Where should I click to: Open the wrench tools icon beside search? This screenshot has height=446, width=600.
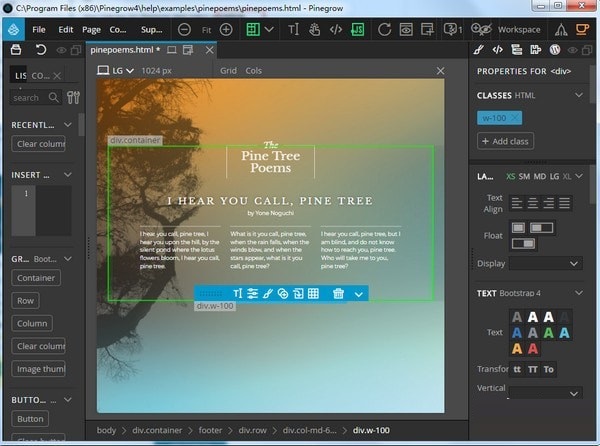(x=73, y=98)
